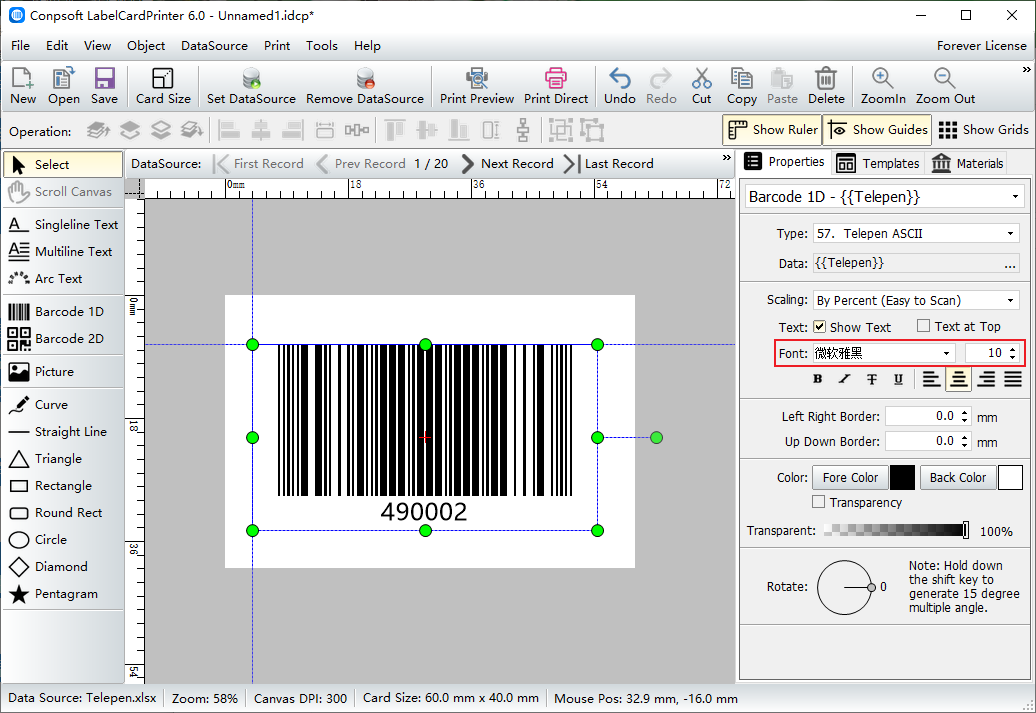Delete the selected object
This screenshot has width=1036, height=713.
(826, 86)
